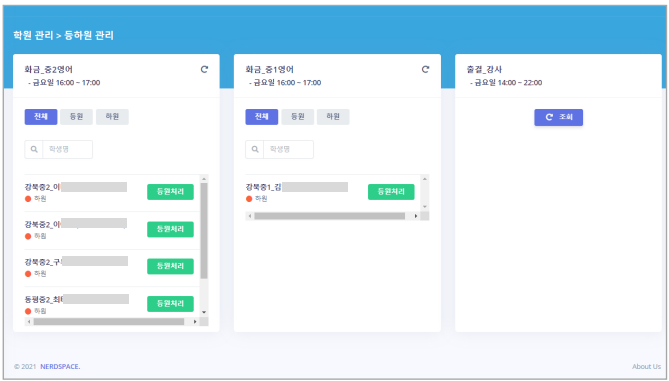Open the About Us footer link
The height and width of the screenshot is (381, 669).
pyautogui.click(x=646, y=366)
